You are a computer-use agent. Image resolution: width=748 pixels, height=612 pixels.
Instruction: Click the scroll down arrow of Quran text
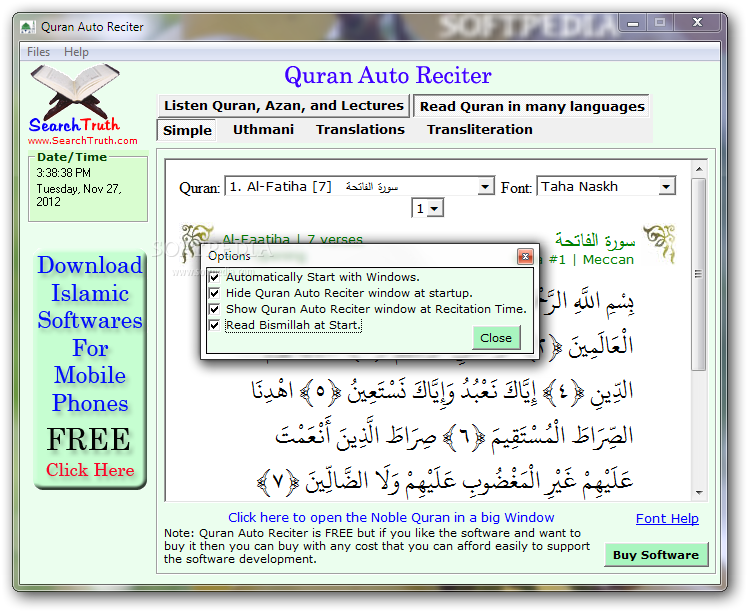pyautogui.click(x=699, y=493)
